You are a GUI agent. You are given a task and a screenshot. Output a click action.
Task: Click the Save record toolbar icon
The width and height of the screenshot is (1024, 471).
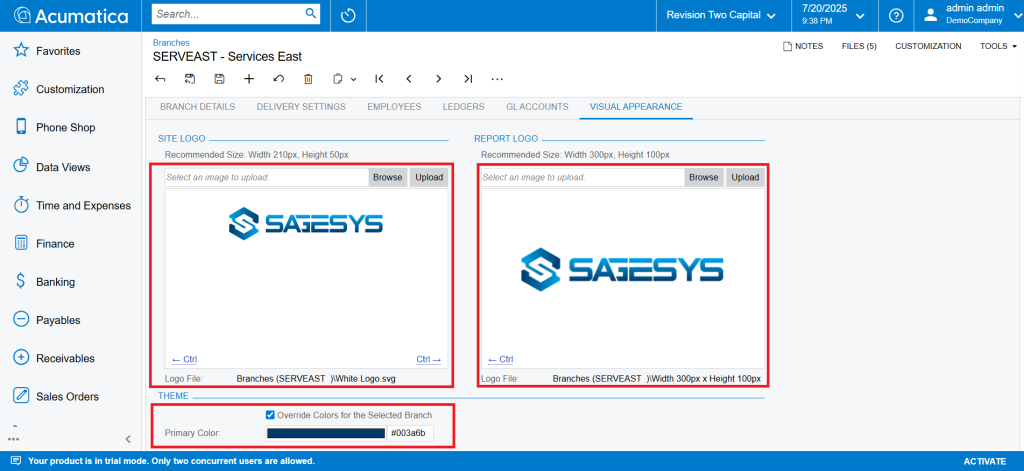click(219, 79)
